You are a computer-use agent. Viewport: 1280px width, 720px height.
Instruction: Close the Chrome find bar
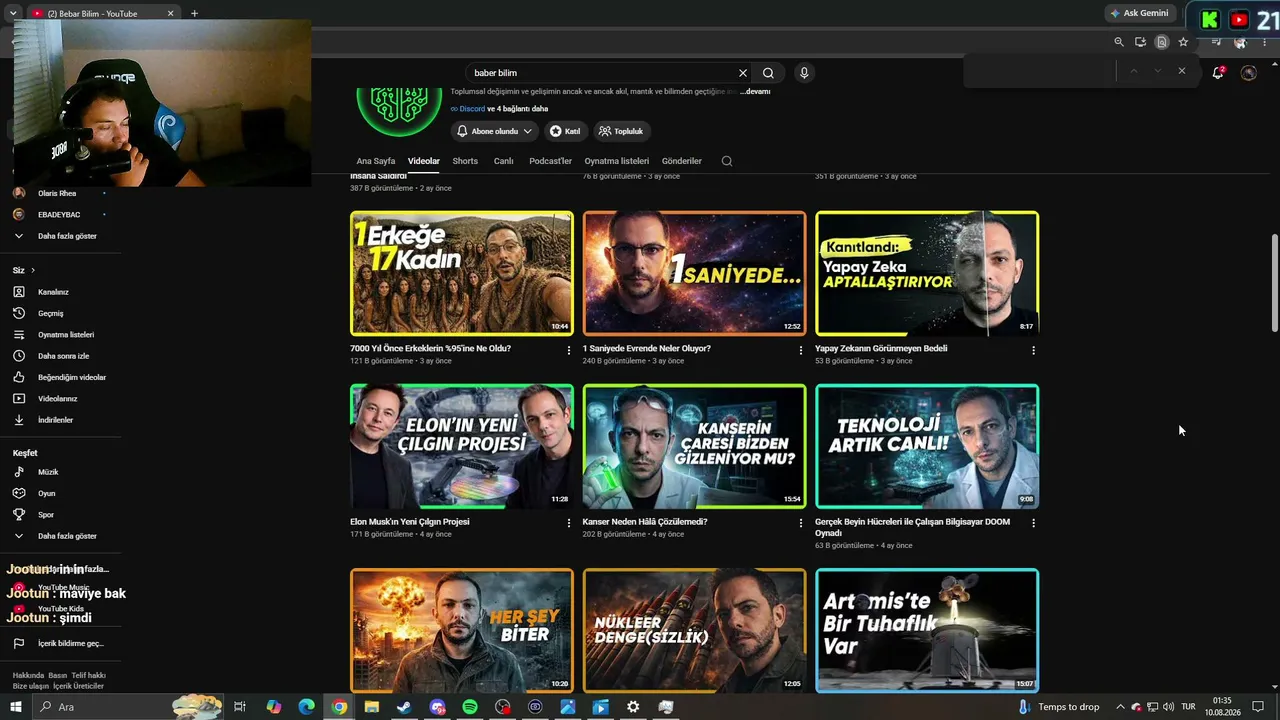1182,71
